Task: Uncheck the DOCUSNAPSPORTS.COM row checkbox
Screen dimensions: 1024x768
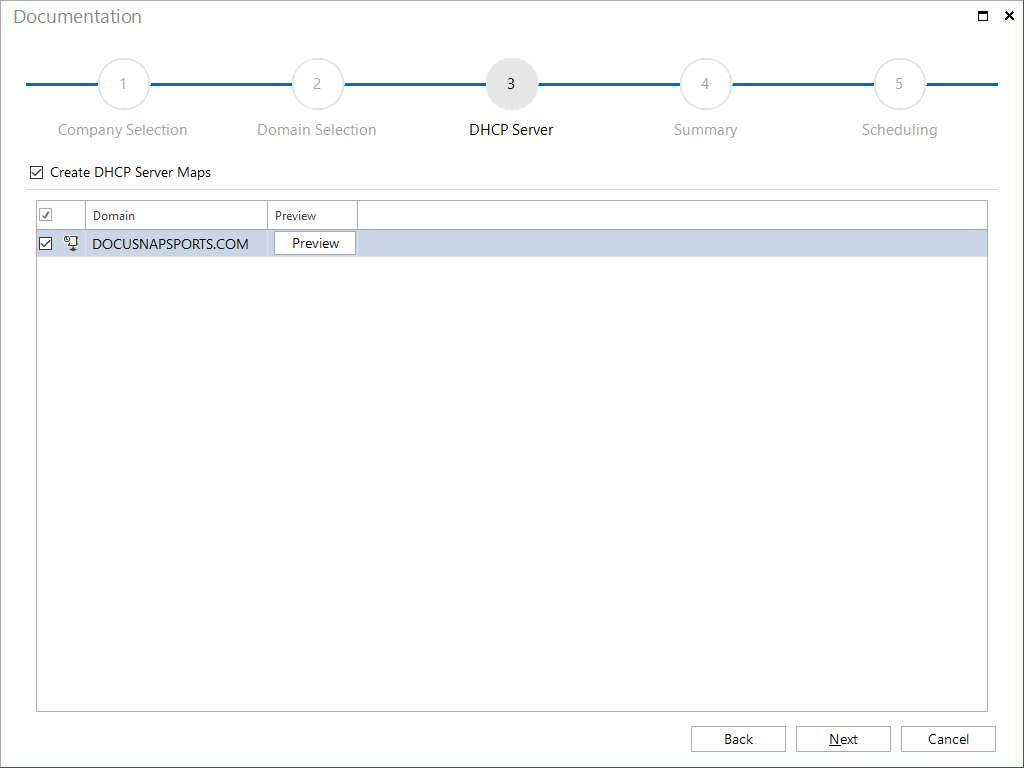Action: [x=46, y=244]
